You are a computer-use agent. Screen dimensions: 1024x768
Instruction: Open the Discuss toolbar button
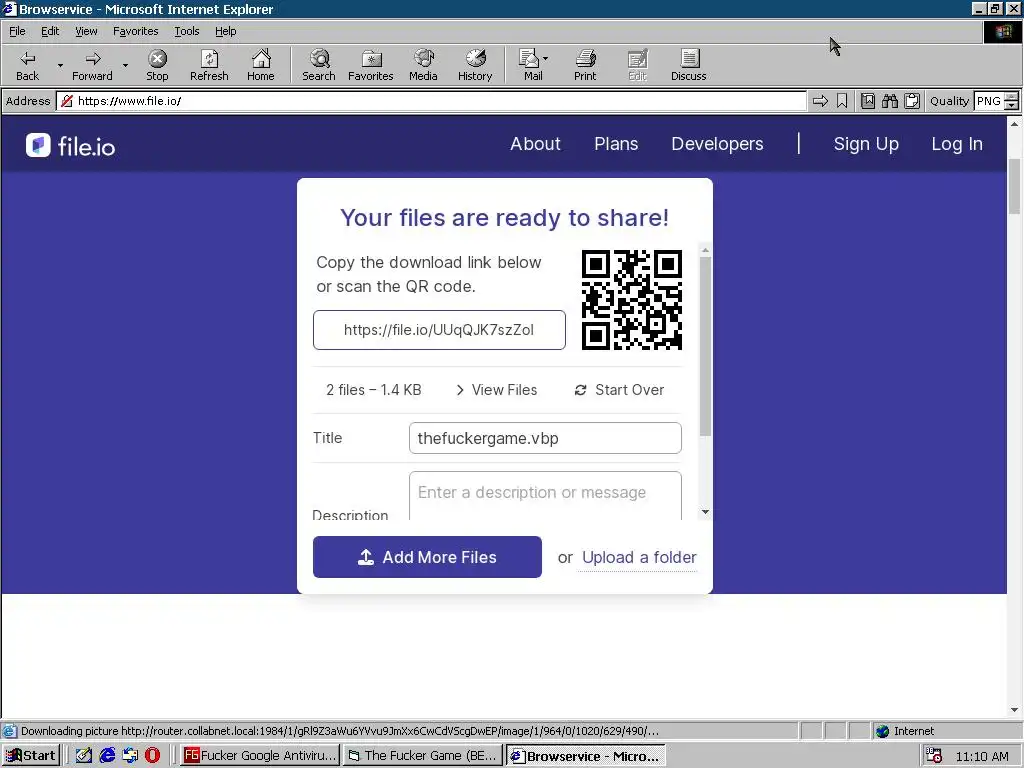pos(688,65)
